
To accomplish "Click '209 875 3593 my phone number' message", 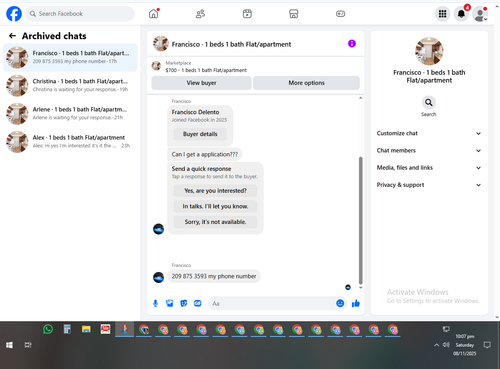I will [214, 276].
